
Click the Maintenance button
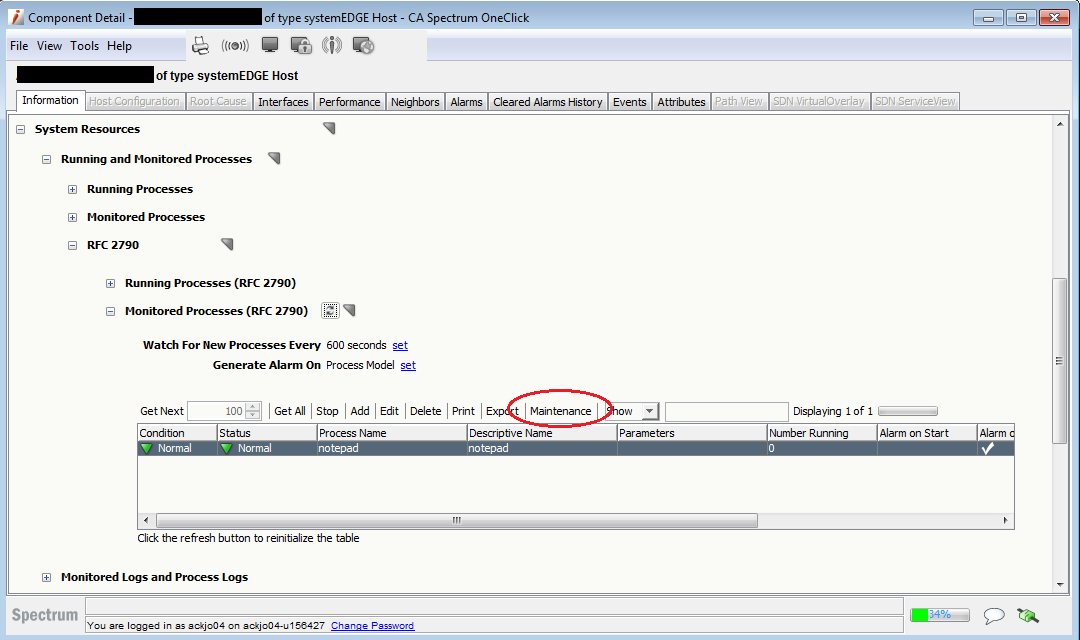pyautogui.click(x=561, y=411)
